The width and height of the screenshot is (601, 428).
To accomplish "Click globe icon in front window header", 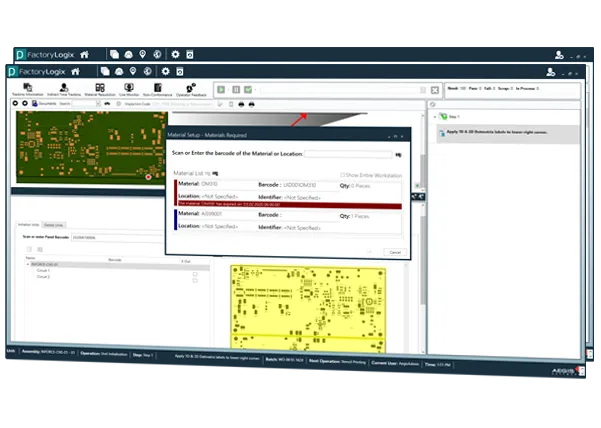I will (148, 71).
